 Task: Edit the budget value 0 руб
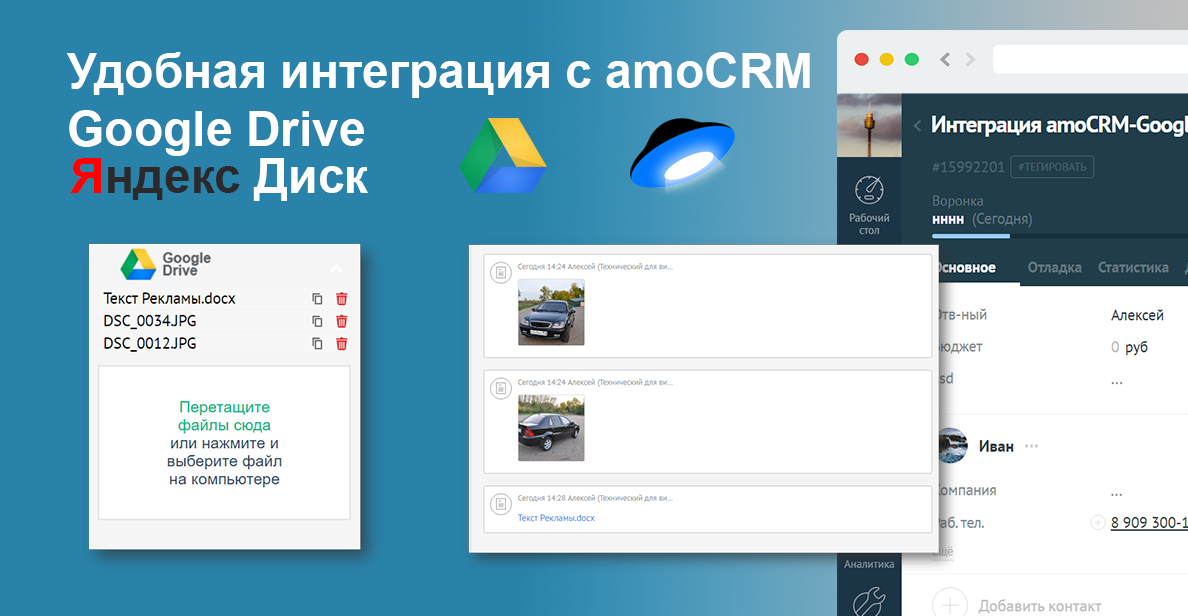click(x=1130, y=347)
